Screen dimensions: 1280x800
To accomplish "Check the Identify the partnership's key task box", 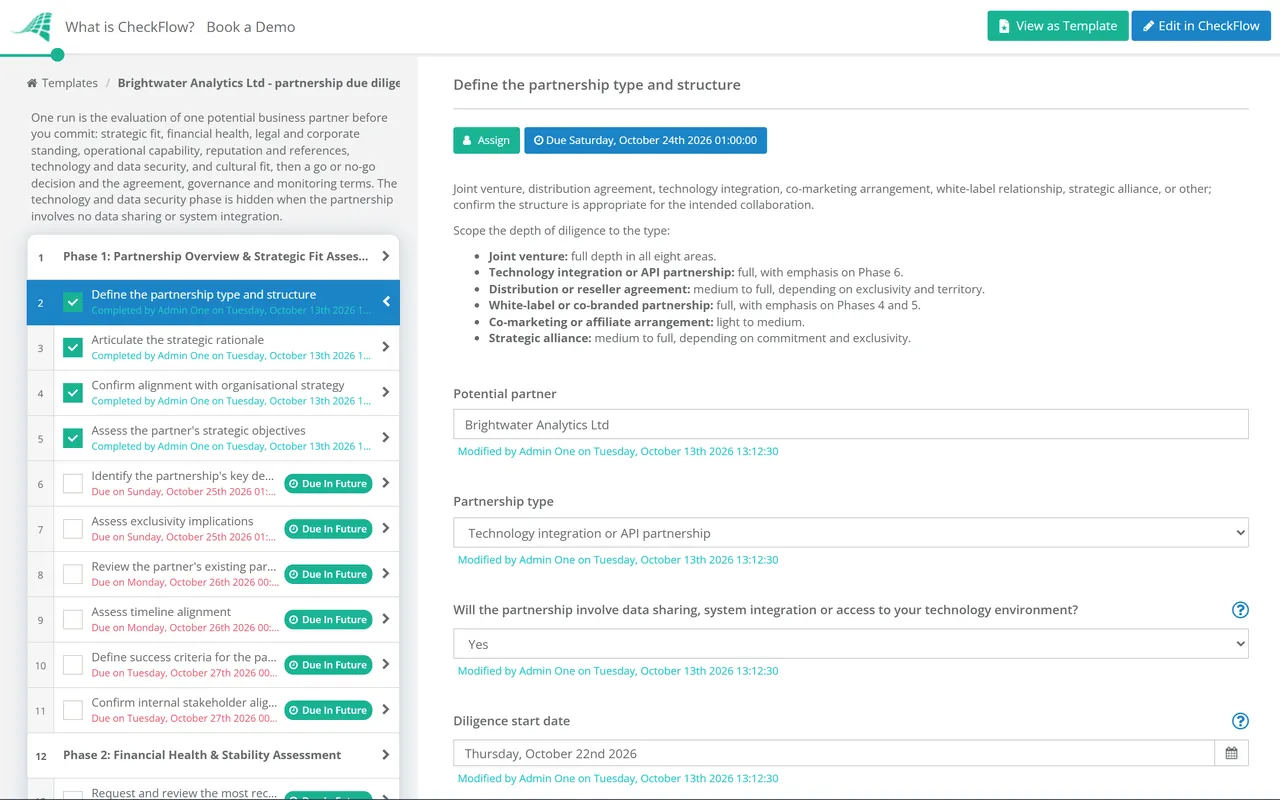I will (73, 483).
